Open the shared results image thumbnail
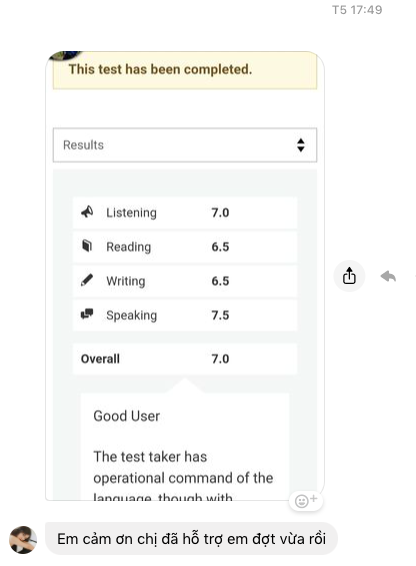 click(x=185, y=276)
